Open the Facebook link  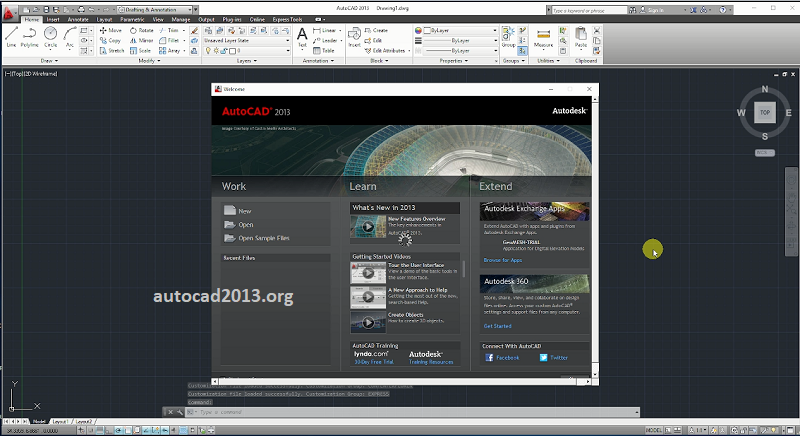502,357
